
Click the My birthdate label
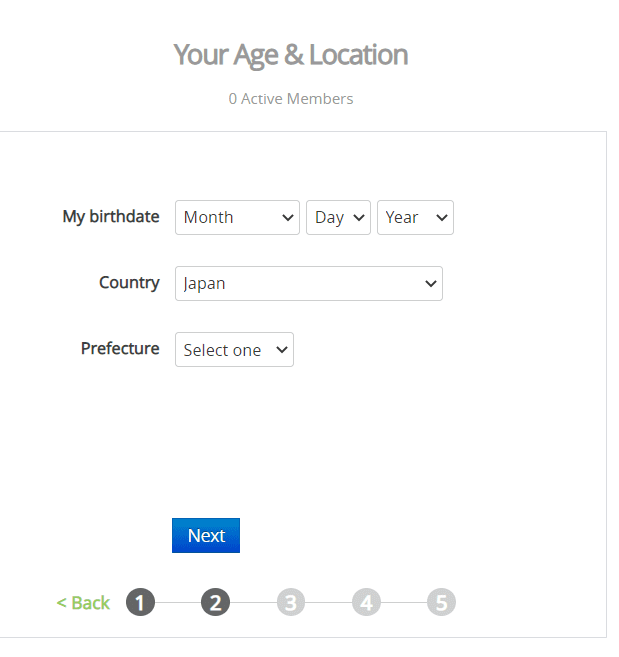(111, 217)
